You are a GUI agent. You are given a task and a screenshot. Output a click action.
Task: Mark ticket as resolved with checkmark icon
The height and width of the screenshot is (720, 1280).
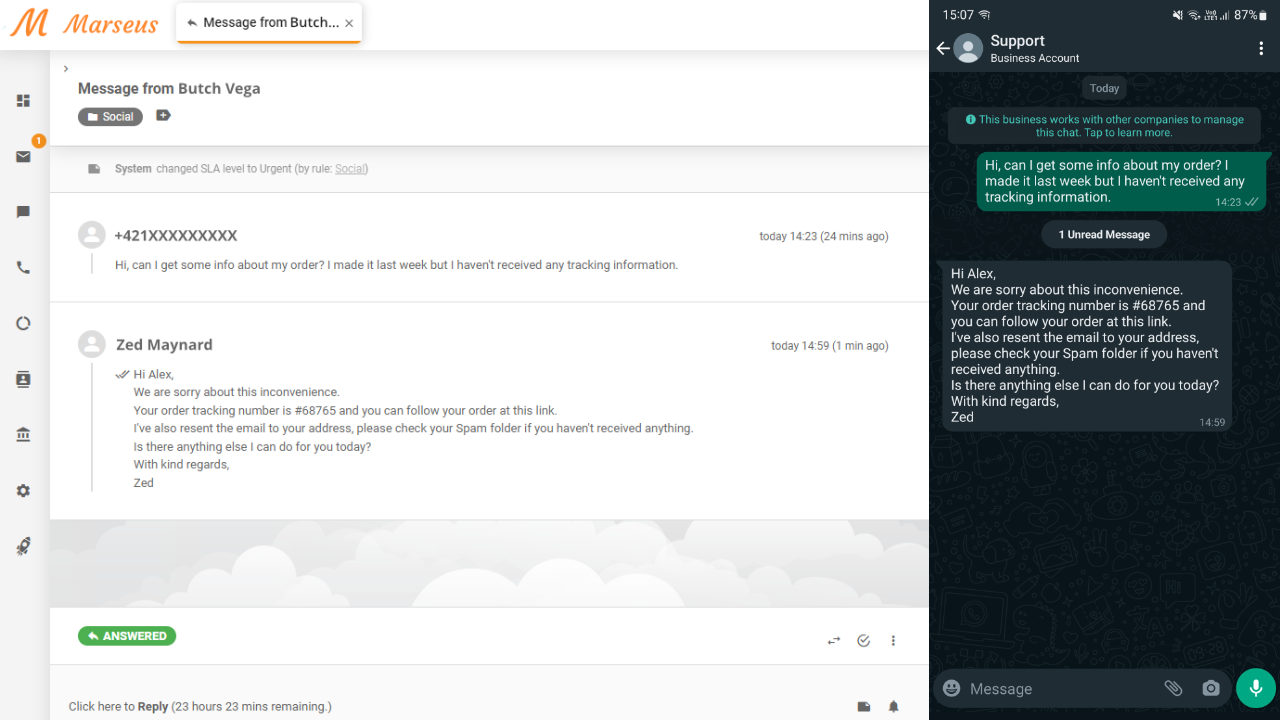pyautogui.click(x=863, y=641)
